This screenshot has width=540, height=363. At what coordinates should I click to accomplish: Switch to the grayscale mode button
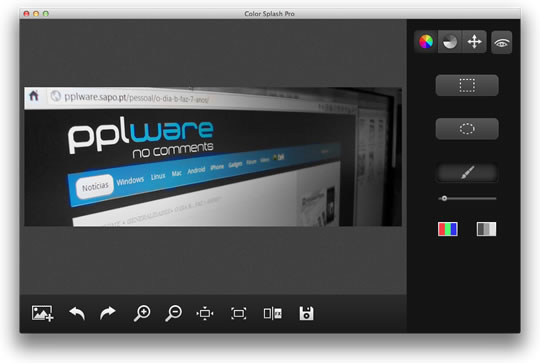(x=450, y=42)
